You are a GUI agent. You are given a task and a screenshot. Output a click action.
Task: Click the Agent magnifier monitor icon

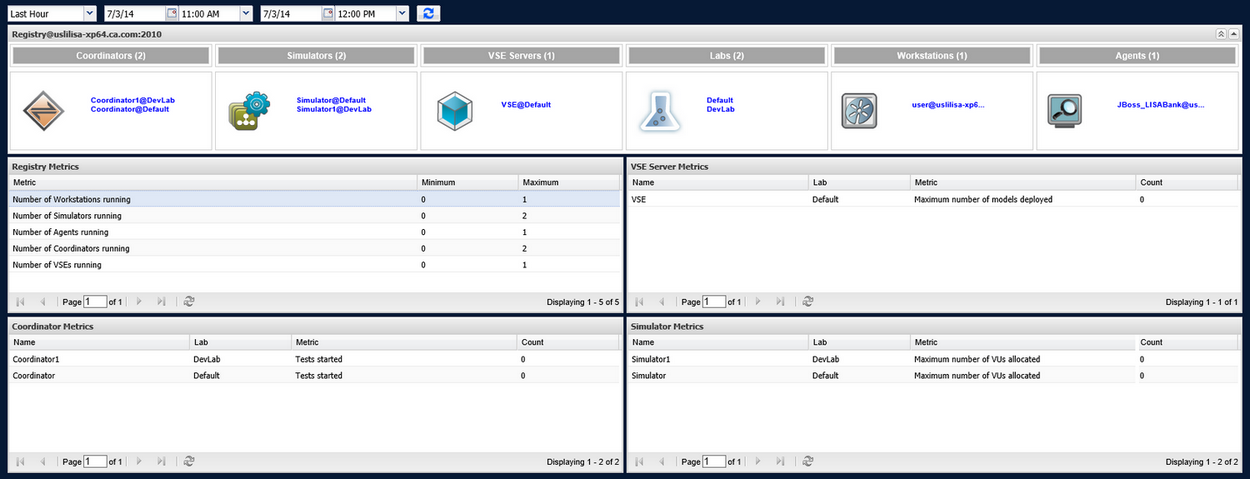(1064, 109)
